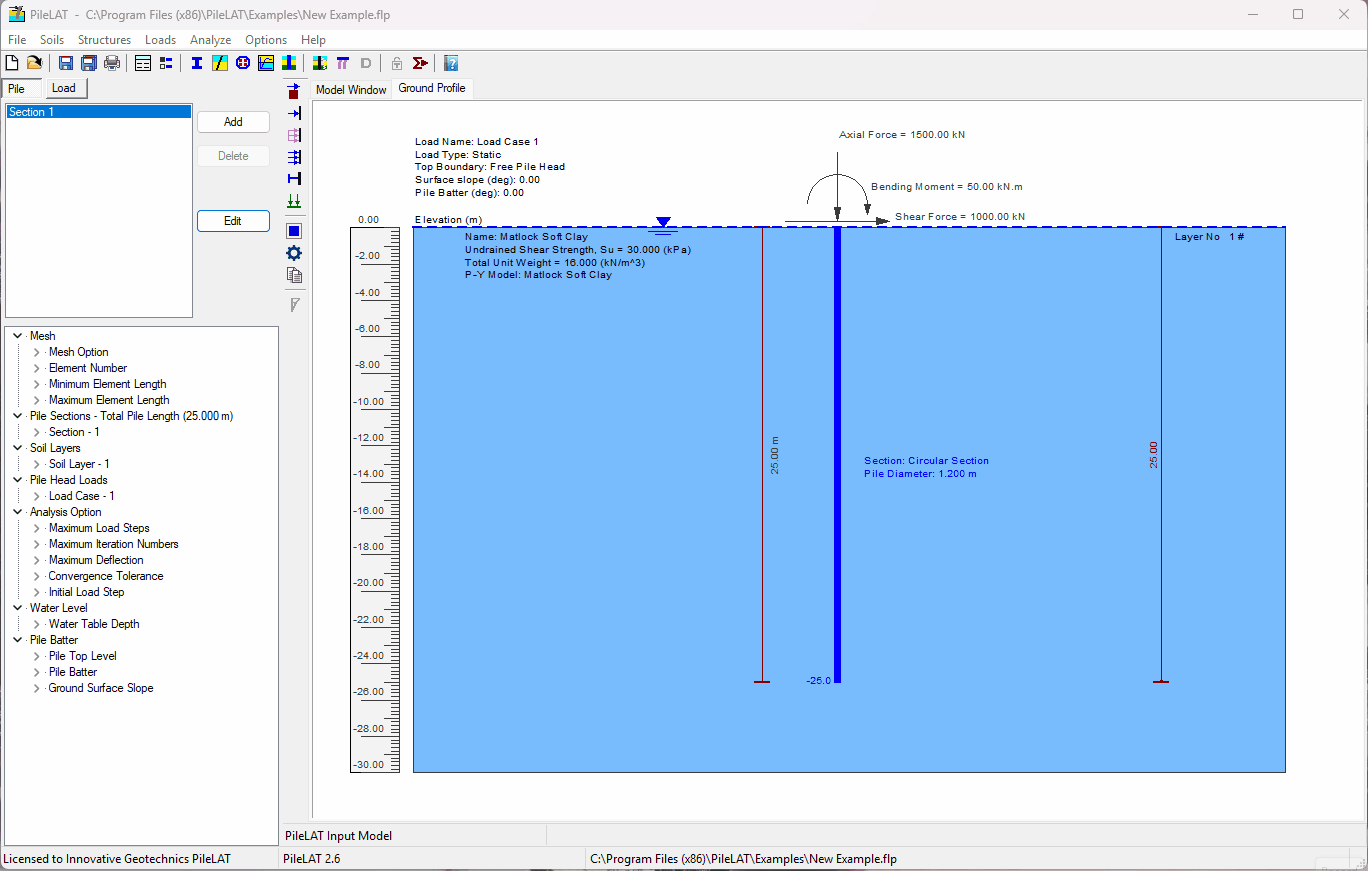Toggle the lock icon on the toolbar
1368x871 pixels.
[x=397, y=62]
